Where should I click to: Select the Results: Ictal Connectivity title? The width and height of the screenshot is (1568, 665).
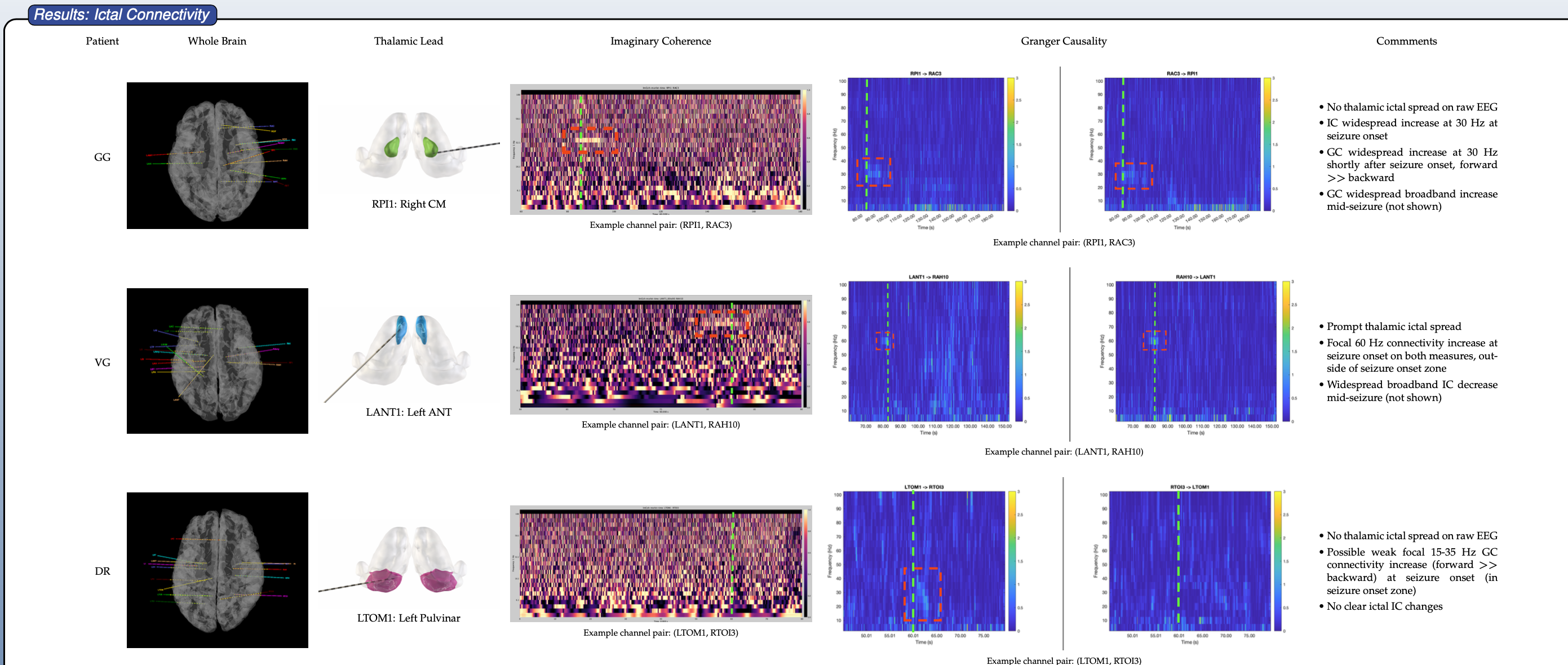coord(122,15)
